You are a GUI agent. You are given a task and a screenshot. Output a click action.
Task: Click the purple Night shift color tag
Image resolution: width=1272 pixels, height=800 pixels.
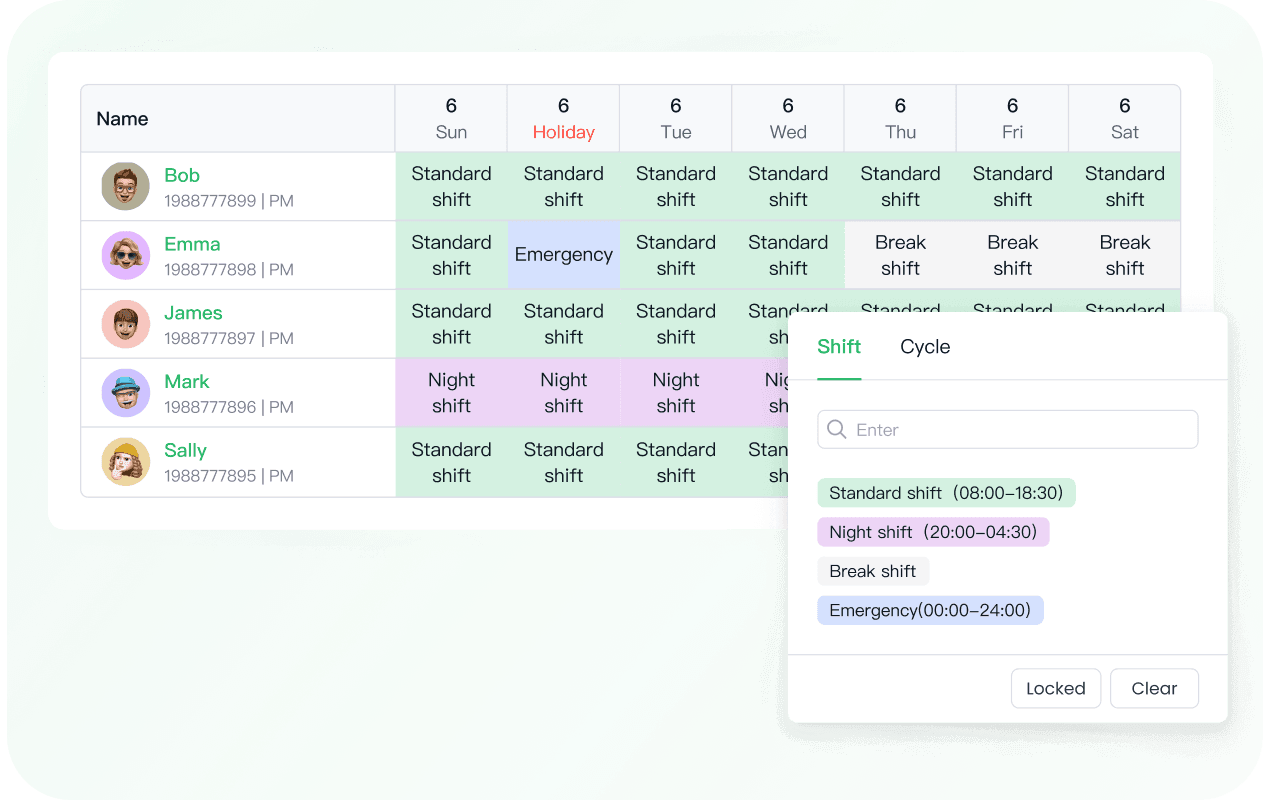point(933,532)
